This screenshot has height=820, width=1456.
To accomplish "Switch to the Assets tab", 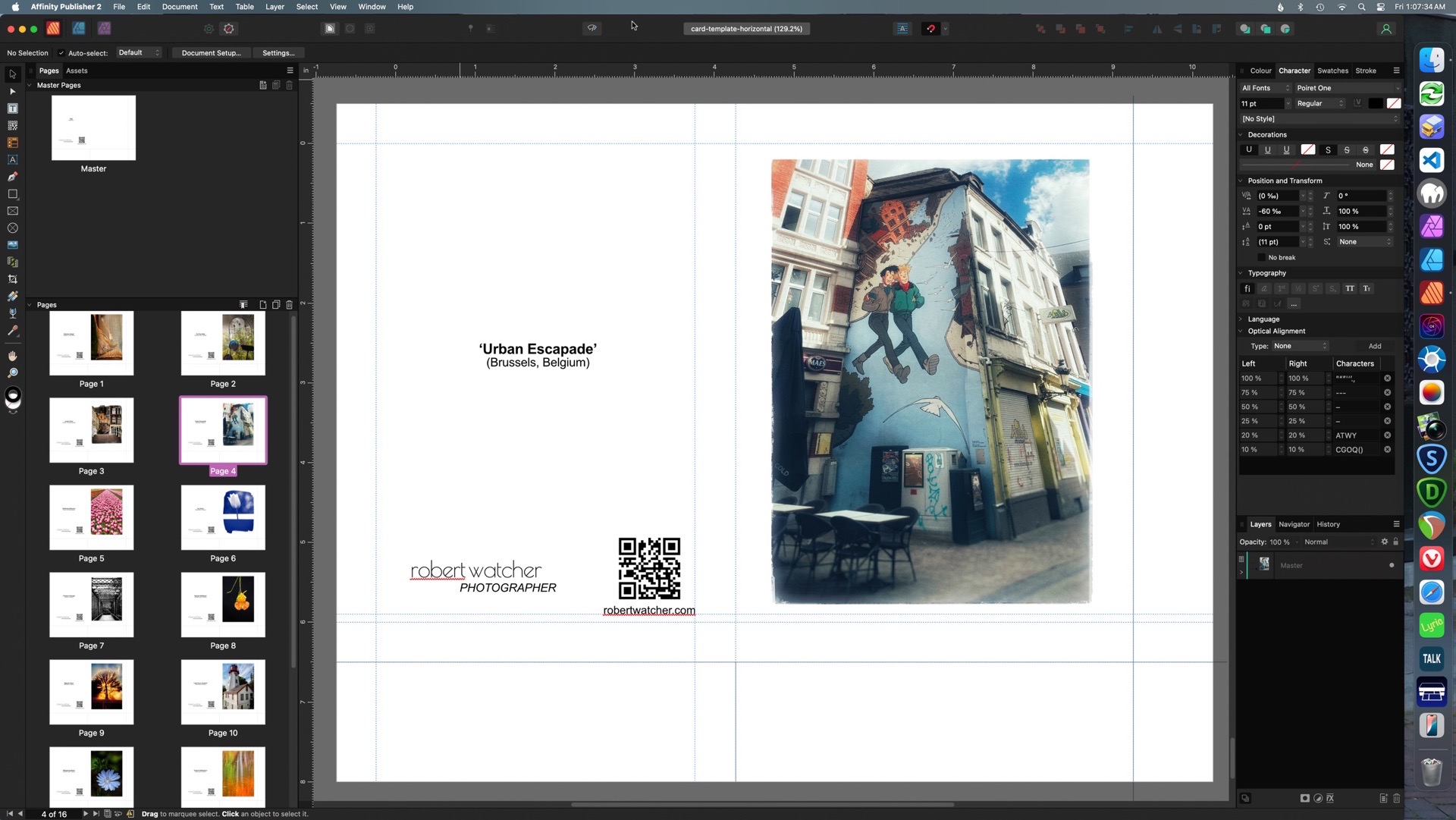I will tap(77, 71).
